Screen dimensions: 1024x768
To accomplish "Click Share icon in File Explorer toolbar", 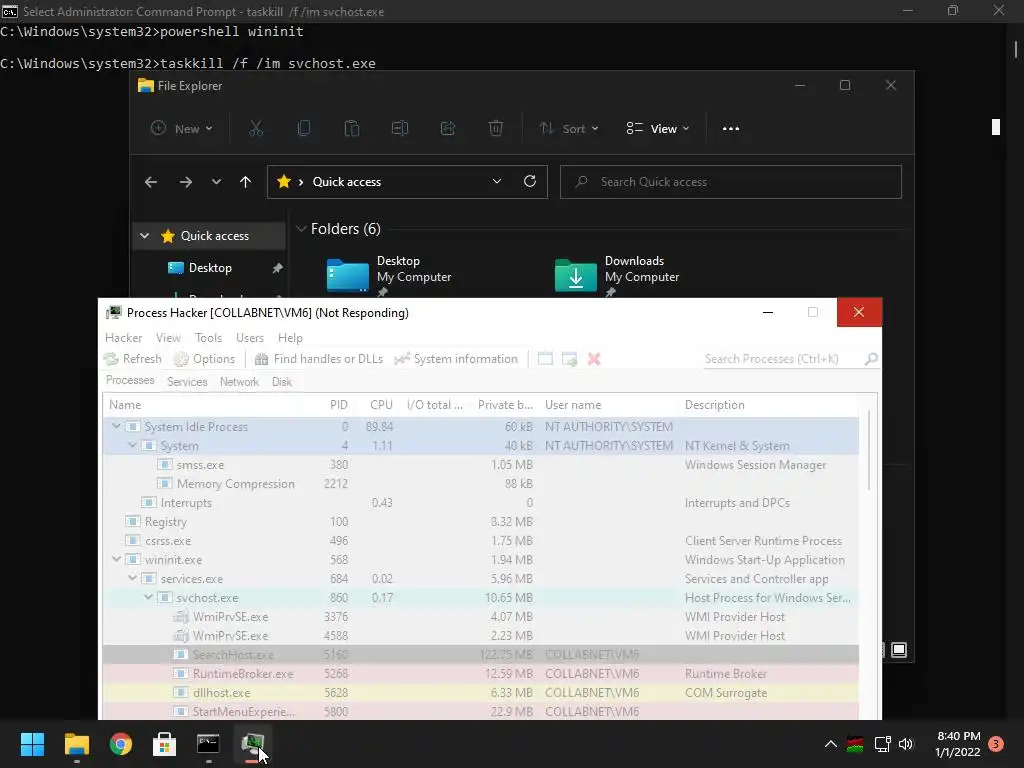I will coord(448,129).
